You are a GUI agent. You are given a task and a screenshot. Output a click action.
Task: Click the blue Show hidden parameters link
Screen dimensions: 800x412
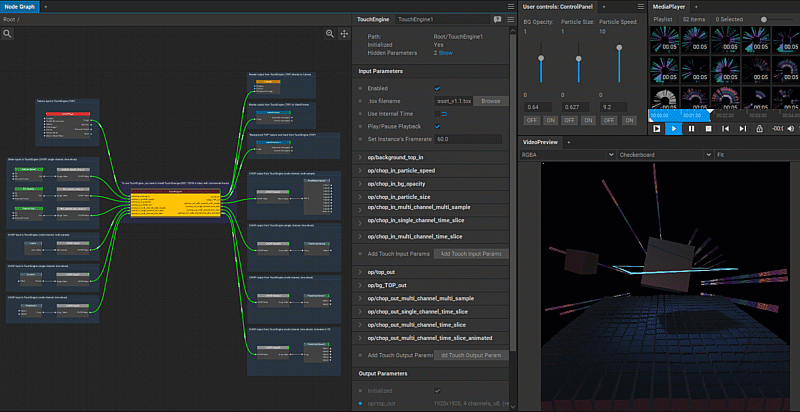[x=445, y=53]
